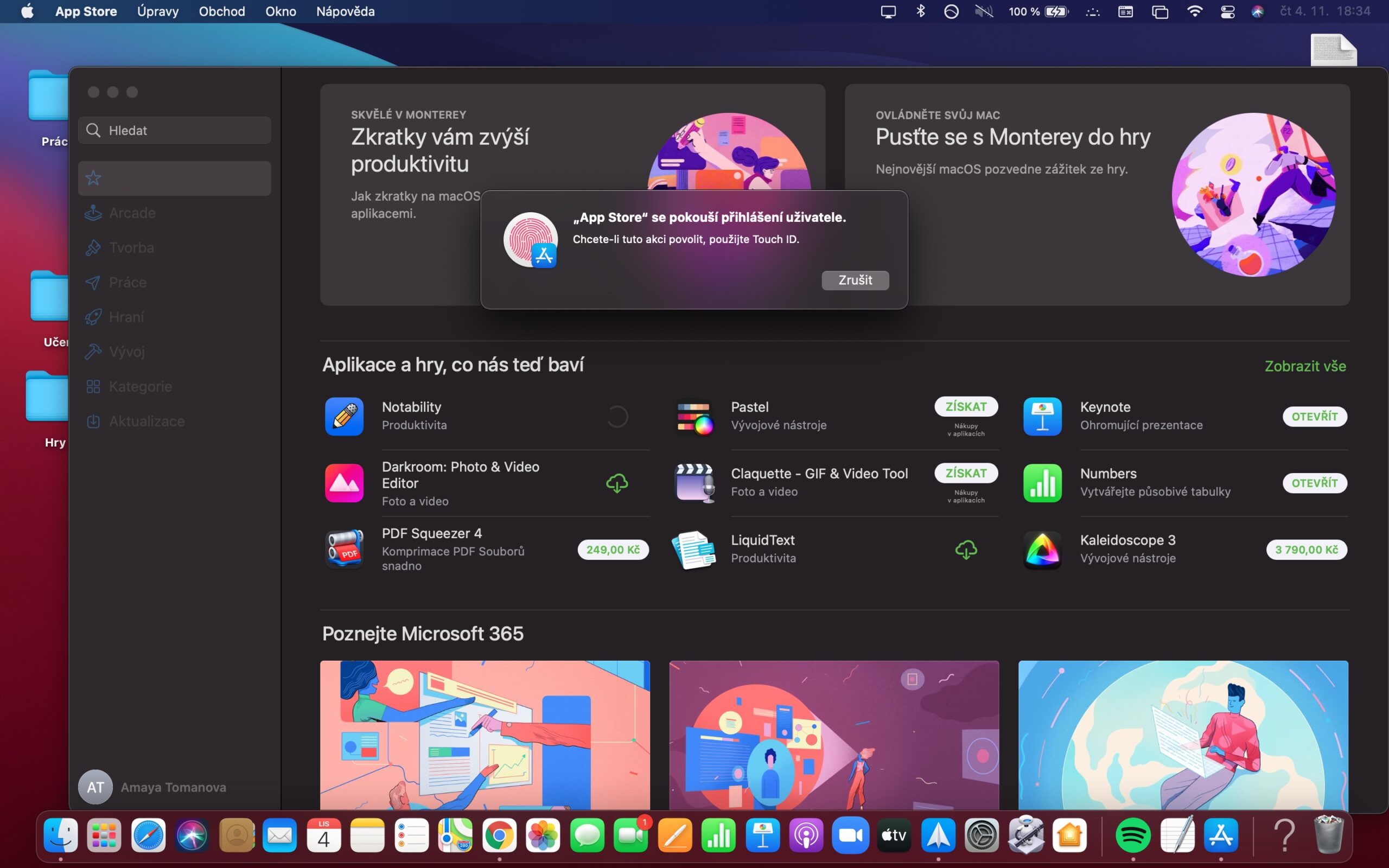This screenshot has height=868, width=1389.
Task: Open Launchpad from the Dock
Action: coord(105,835)
